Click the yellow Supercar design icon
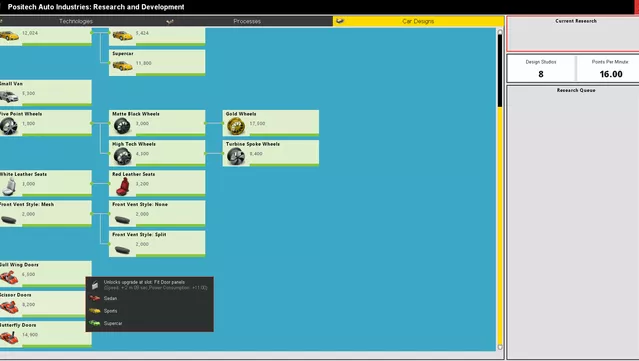The width and height of the screenshot is (639, 361). click(122, 66)
